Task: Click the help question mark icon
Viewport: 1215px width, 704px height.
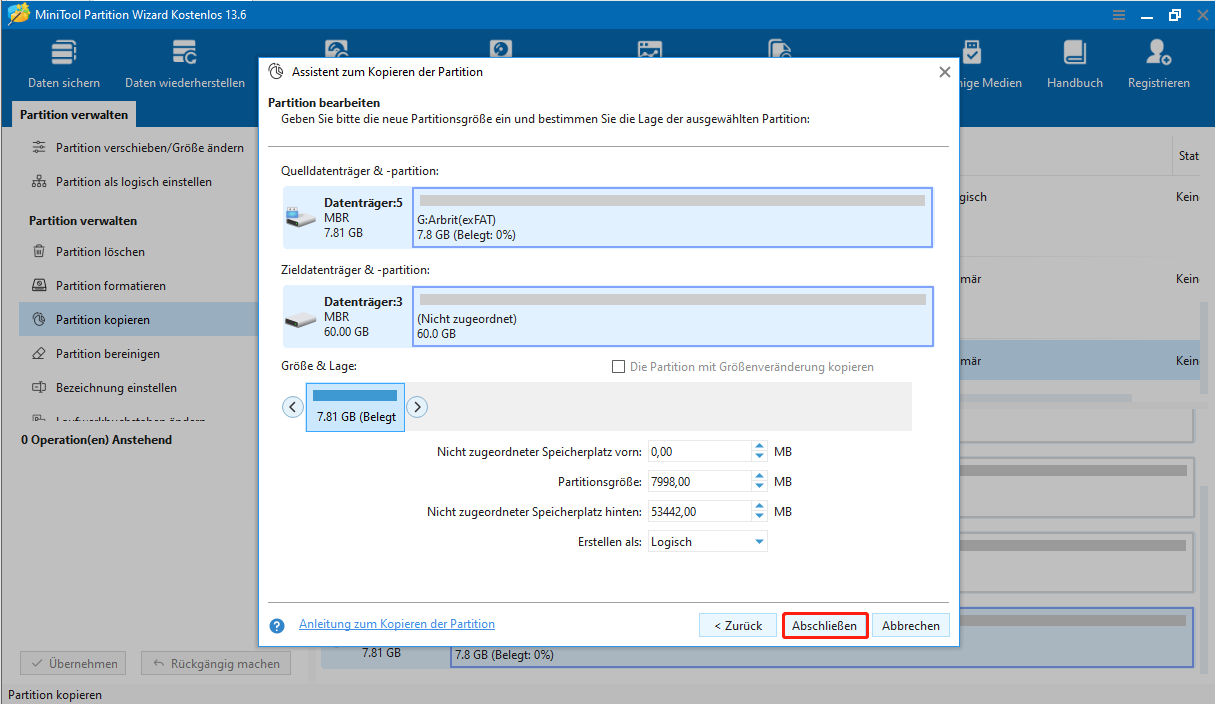Action: click(x=277, y=625)
